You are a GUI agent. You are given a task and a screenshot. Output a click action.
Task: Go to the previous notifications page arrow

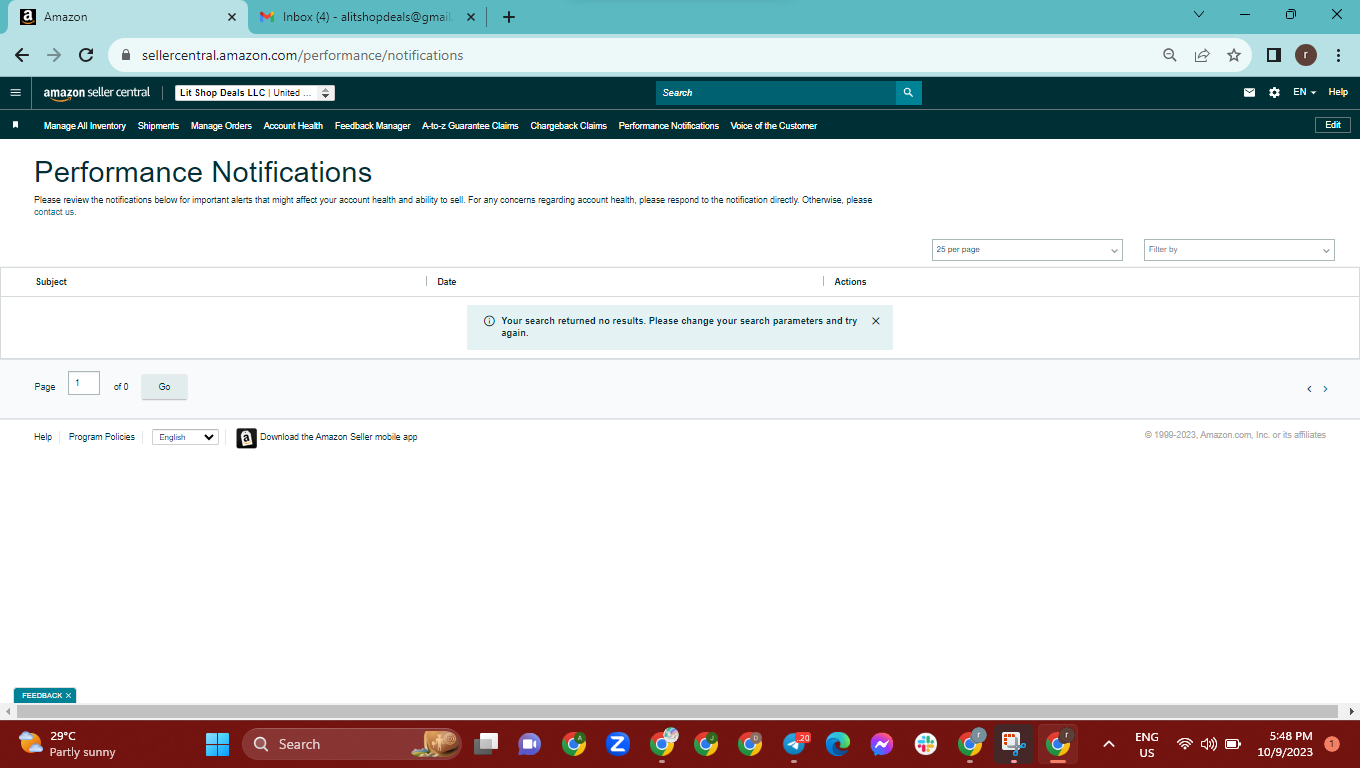[1309, 389]
